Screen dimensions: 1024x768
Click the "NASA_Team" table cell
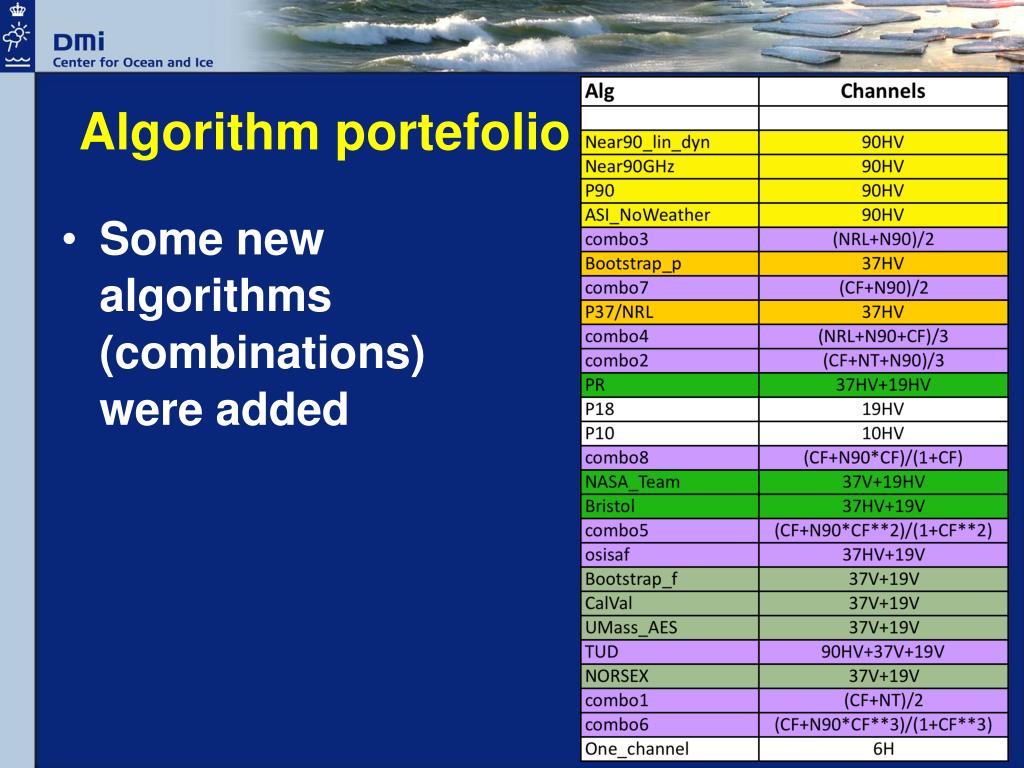point(670,482)
